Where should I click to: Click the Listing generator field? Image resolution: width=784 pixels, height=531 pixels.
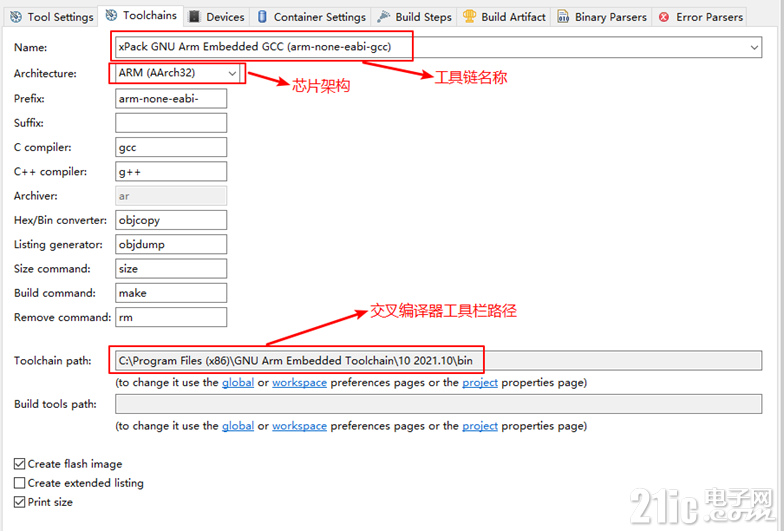pos(171,244)
